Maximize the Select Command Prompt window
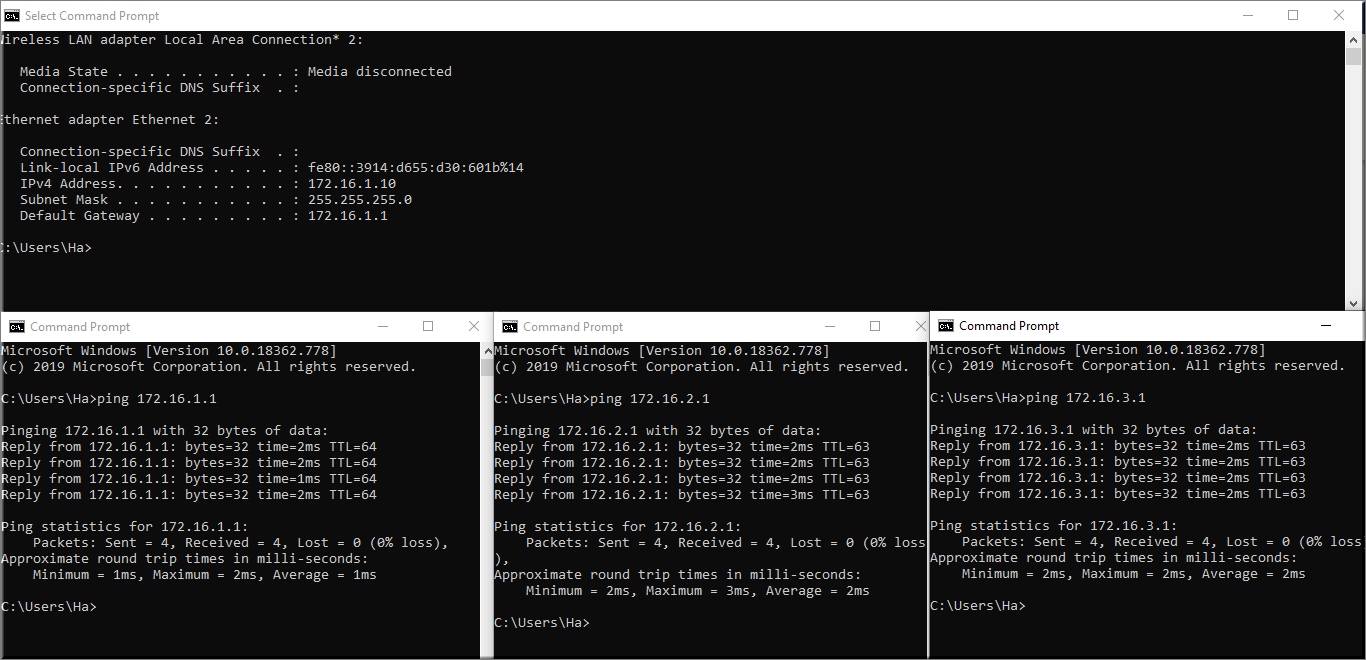Image resolution: width=1366 pixels, height=660 pixels. pos(1293,16)
